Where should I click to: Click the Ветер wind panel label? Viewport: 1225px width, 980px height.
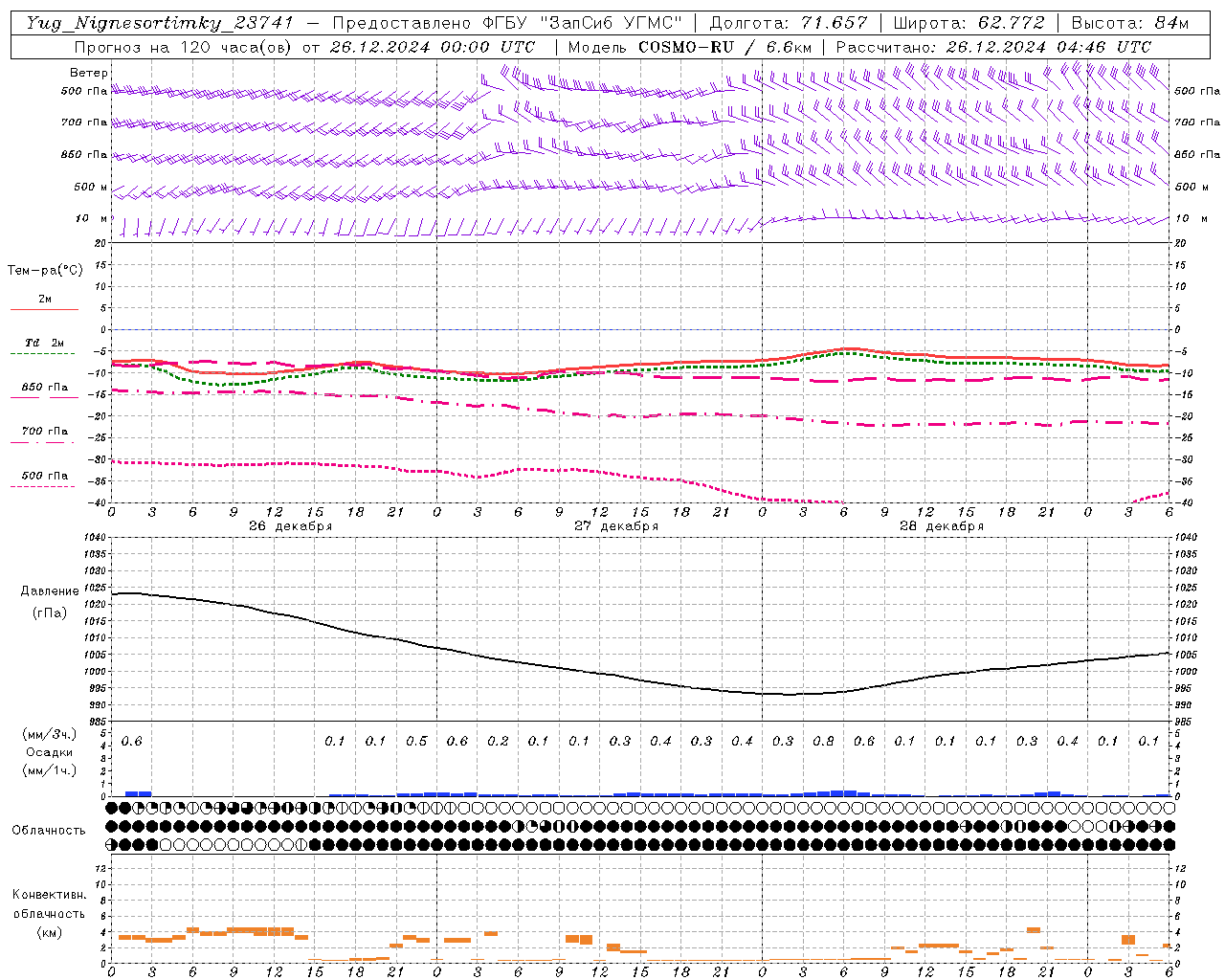coord(89,73)
